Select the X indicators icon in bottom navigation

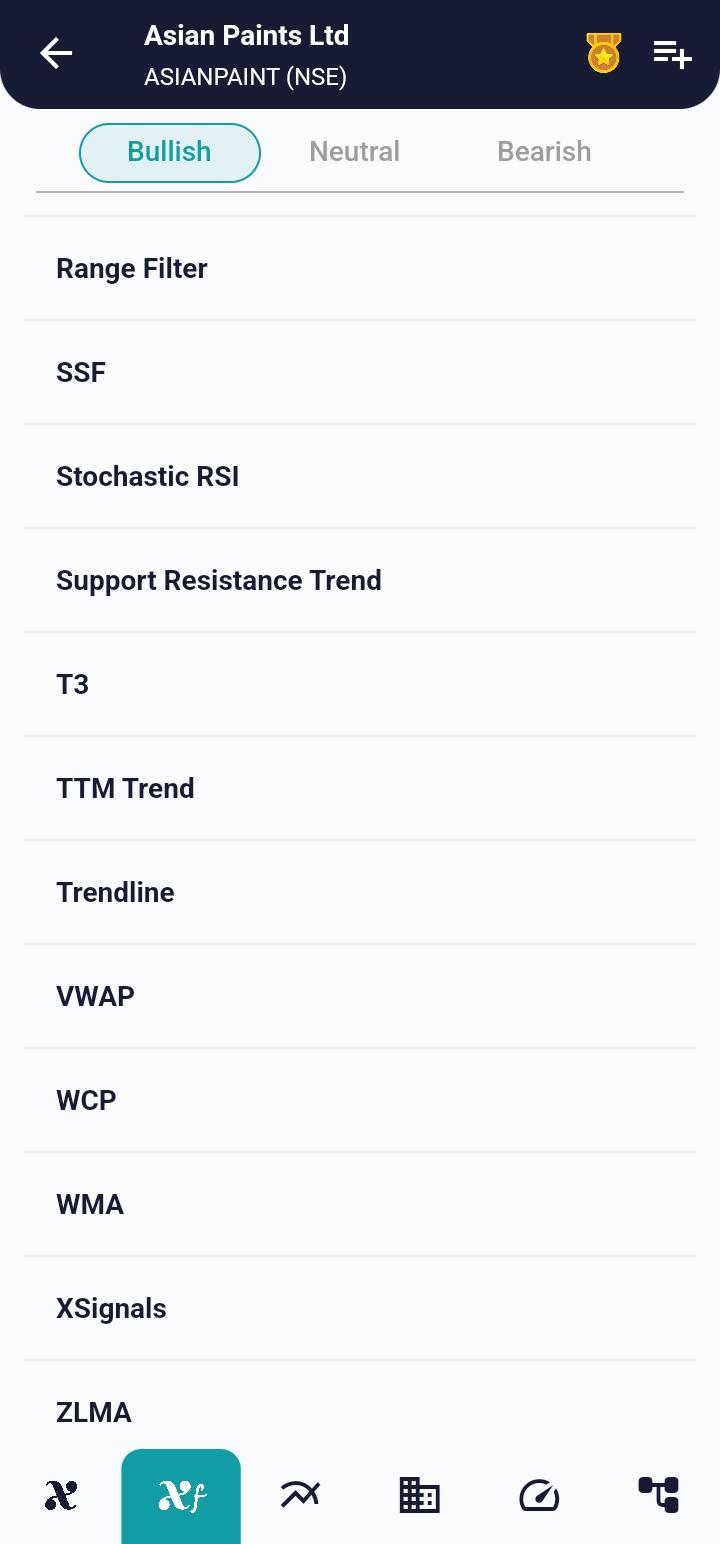pyautogui.click(x=60, y=1494)
